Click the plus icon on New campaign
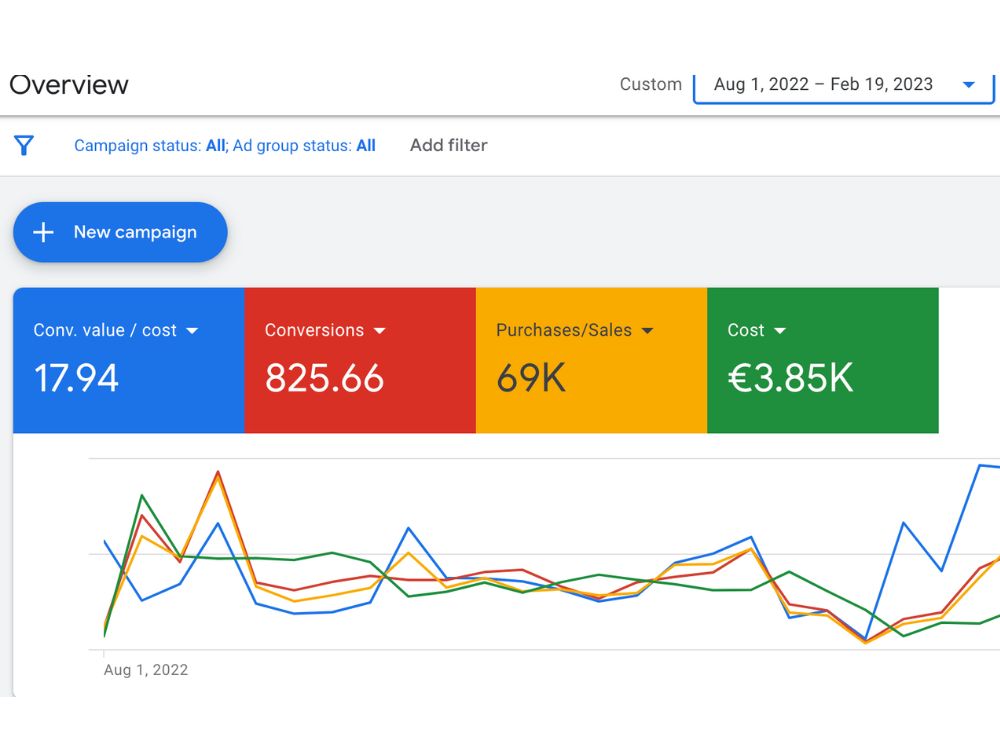This screenshot has height=750, width=1000. (43, 232)
